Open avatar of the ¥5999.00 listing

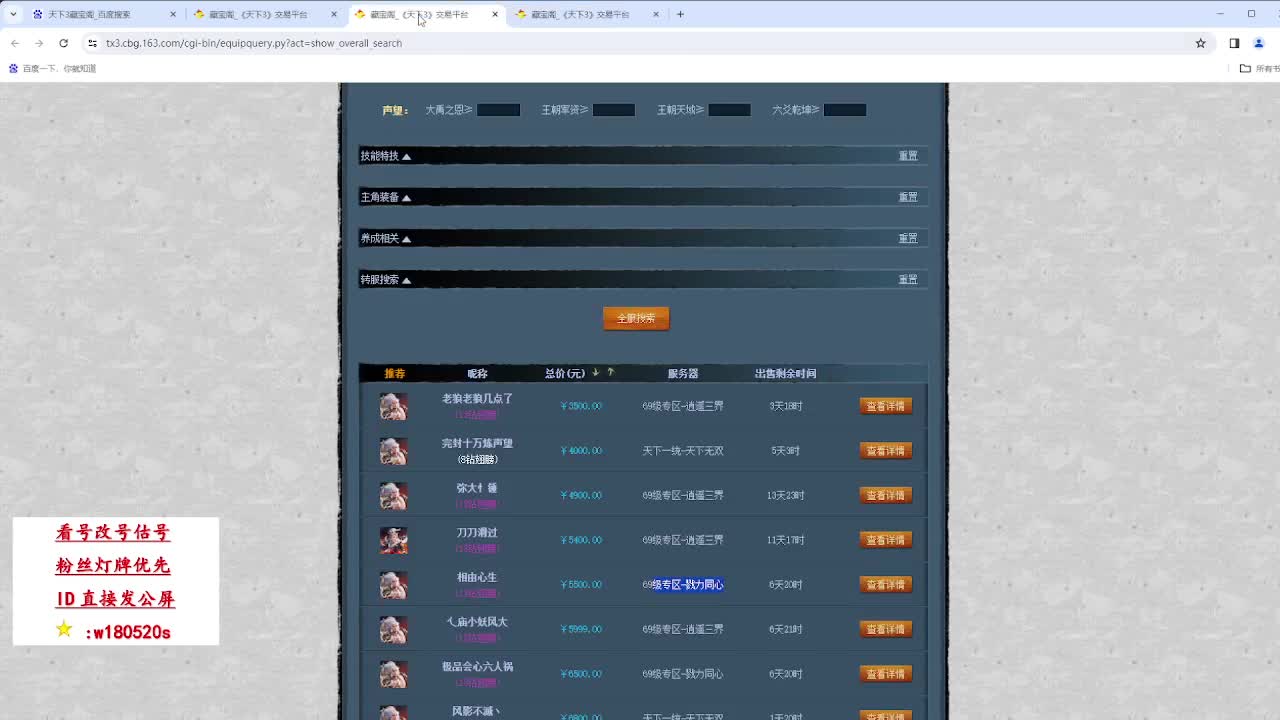[x=393, y=629]
